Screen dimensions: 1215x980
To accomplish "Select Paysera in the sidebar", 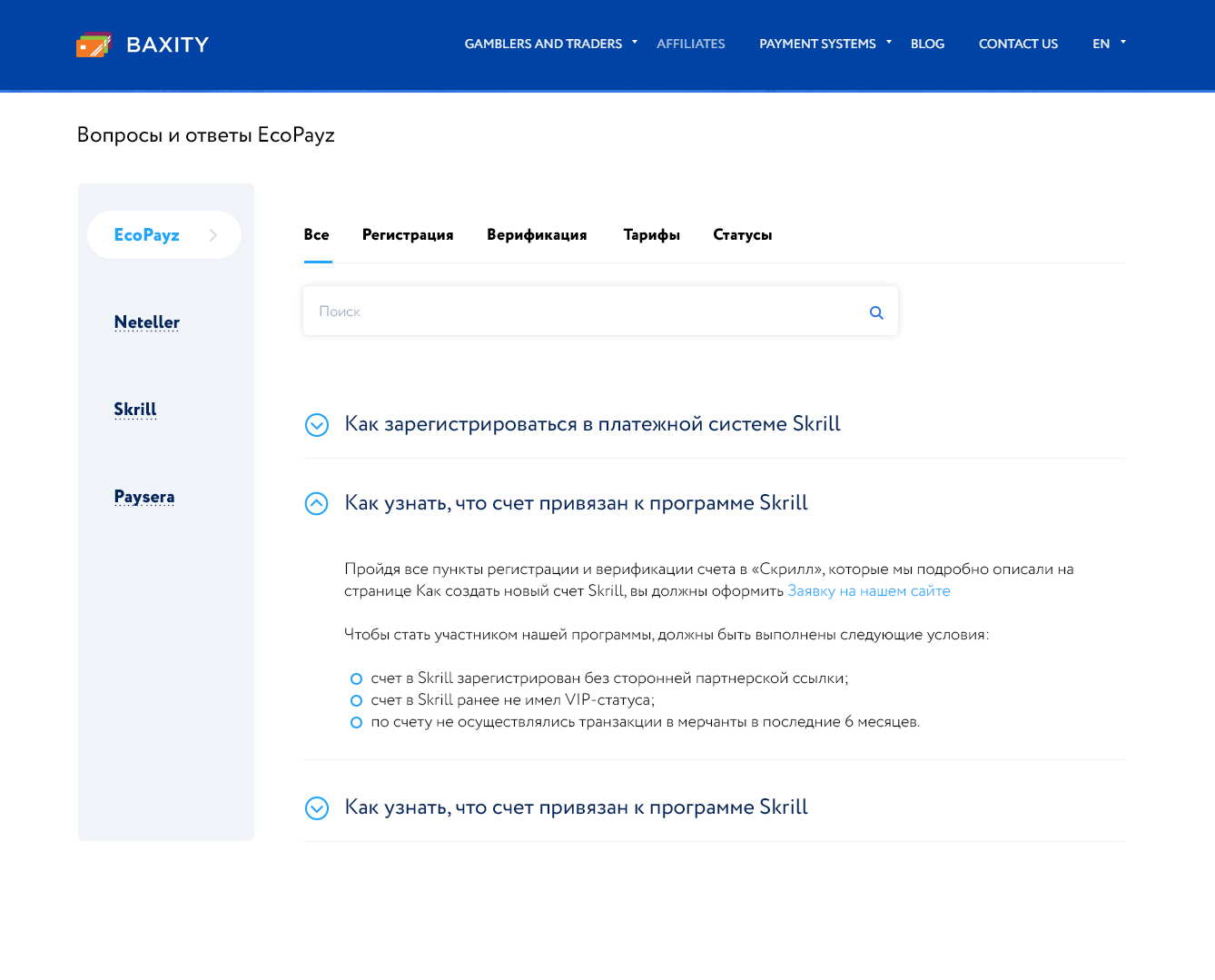I will pos(144,497).
